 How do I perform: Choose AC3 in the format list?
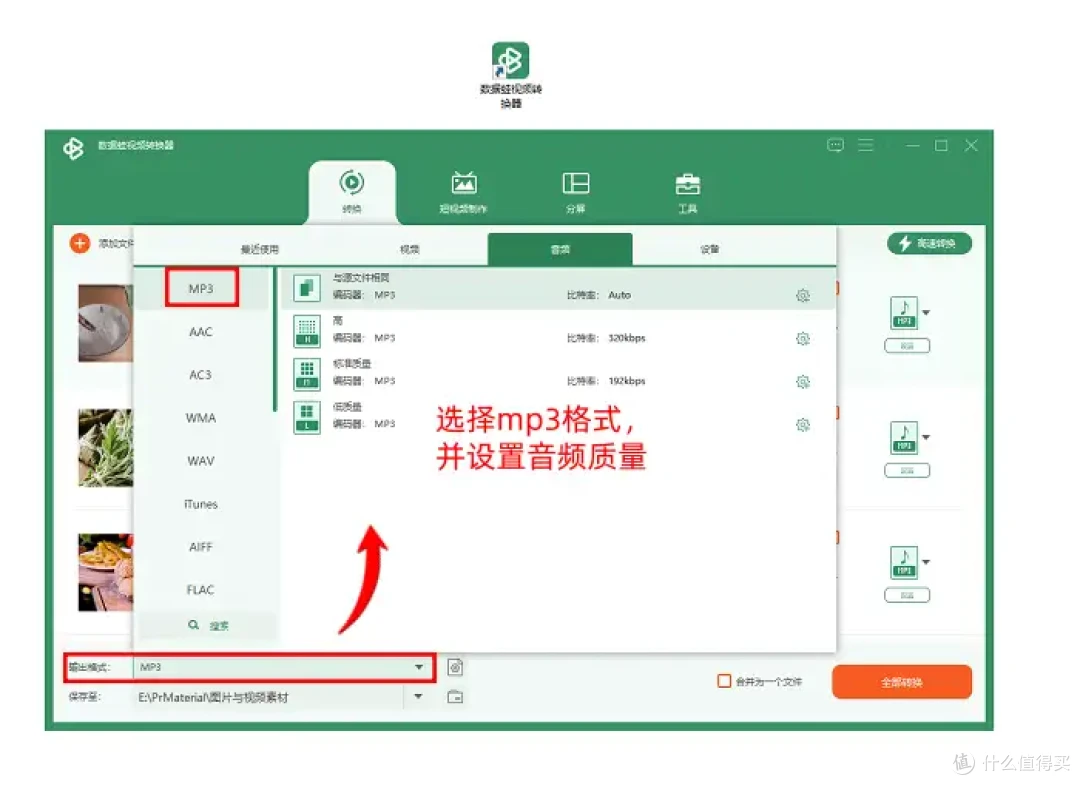(x=201, y=375)
